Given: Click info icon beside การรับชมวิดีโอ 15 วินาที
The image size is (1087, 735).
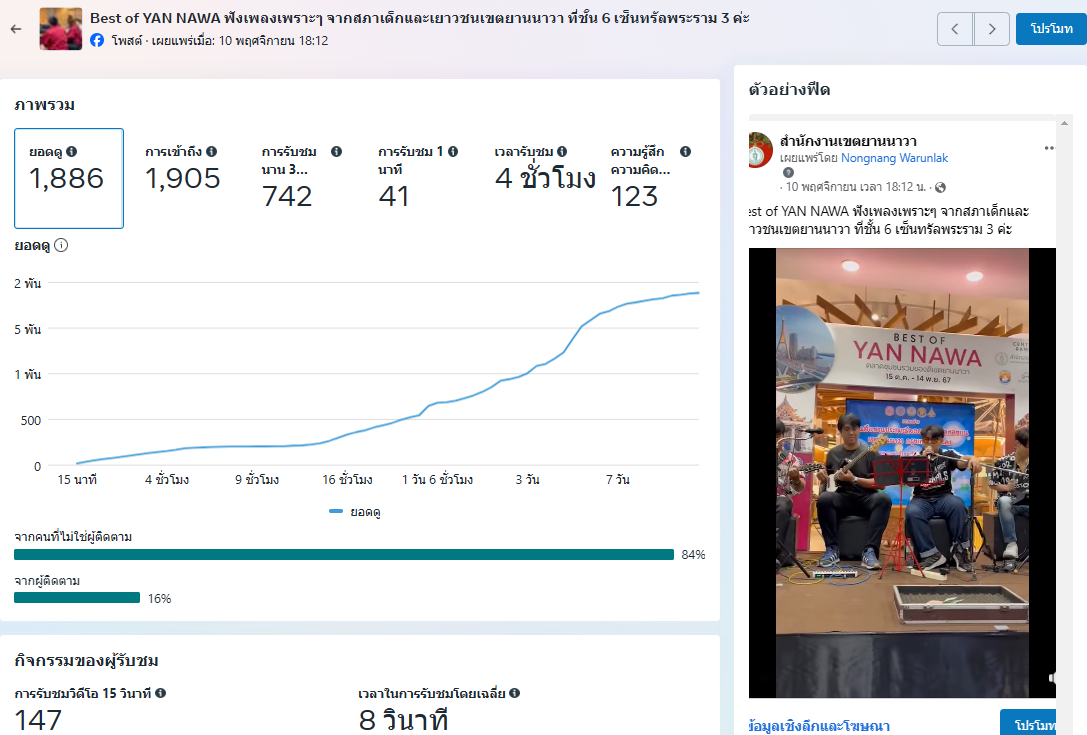Looking at the screenshot, I should click(x=160, y=693).
